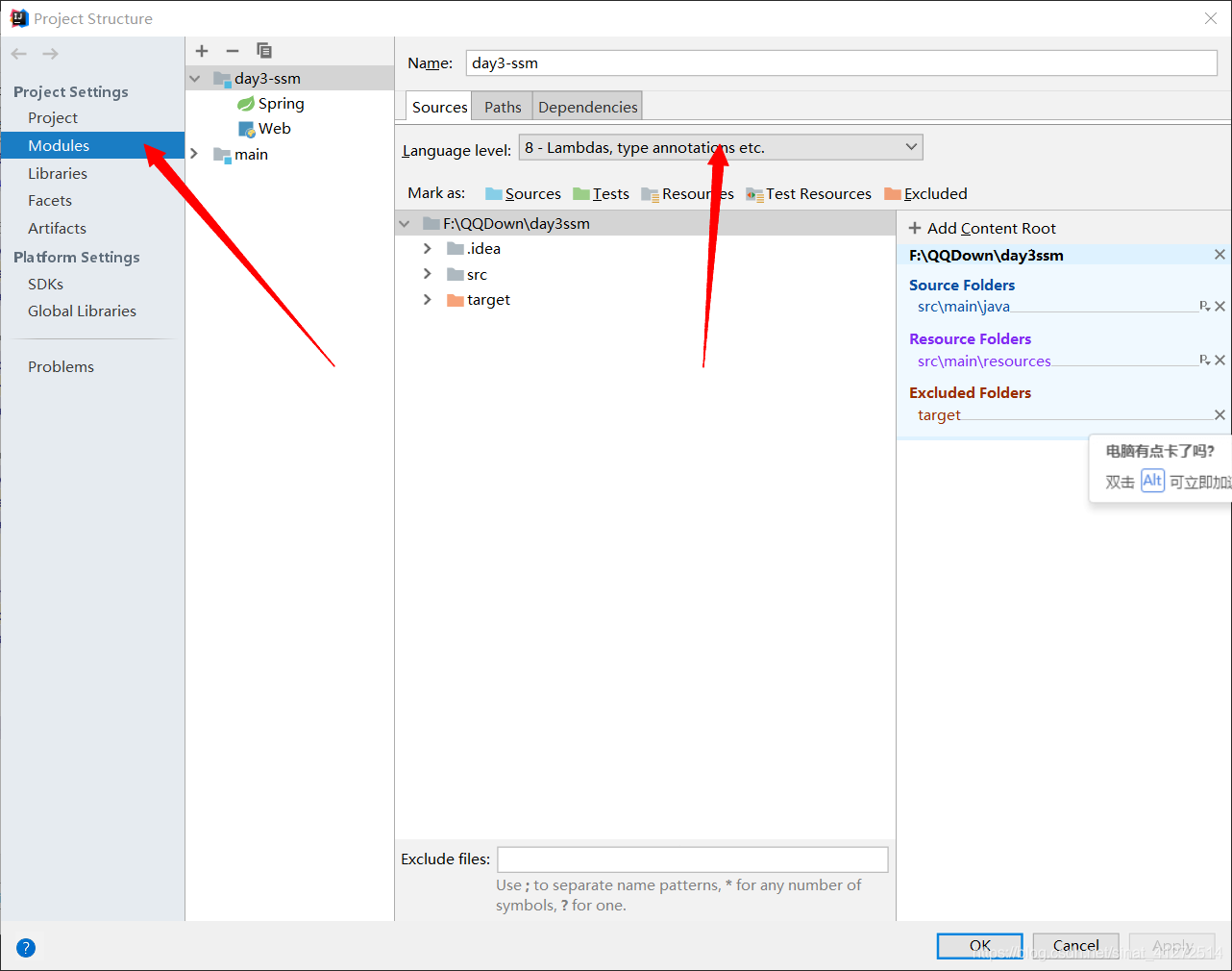The image size is (1232, 971).
Task: Mark as Tests folder
Action: coord(601,194)
